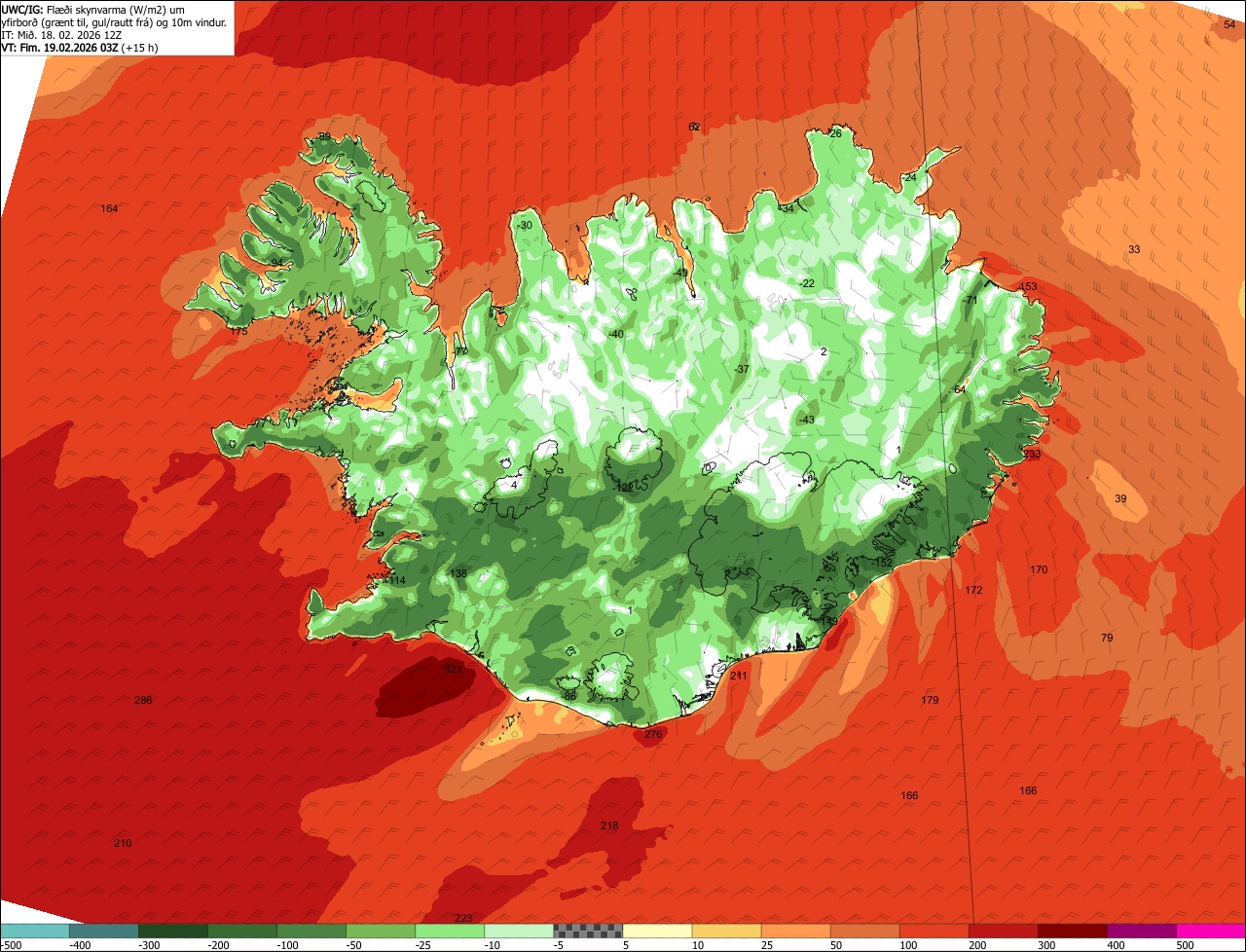The width and height of the screenshot is (1246, 952).
Task: Click the darkest green legend swatch from -300 to -200
Action: 173,931
